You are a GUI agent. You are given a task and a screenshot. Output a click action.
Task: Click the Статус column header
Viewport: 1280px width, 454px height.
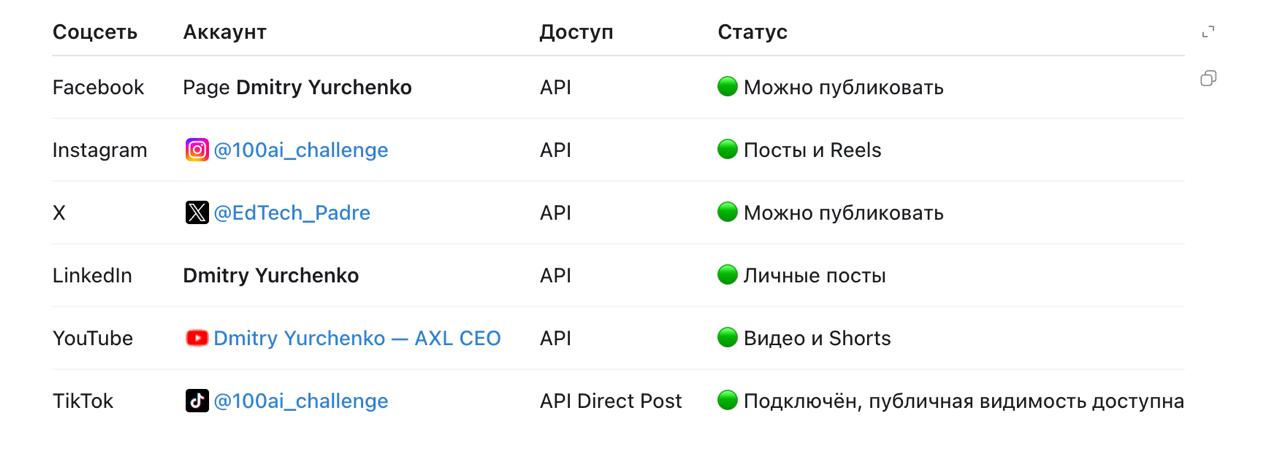coord(753,32)
